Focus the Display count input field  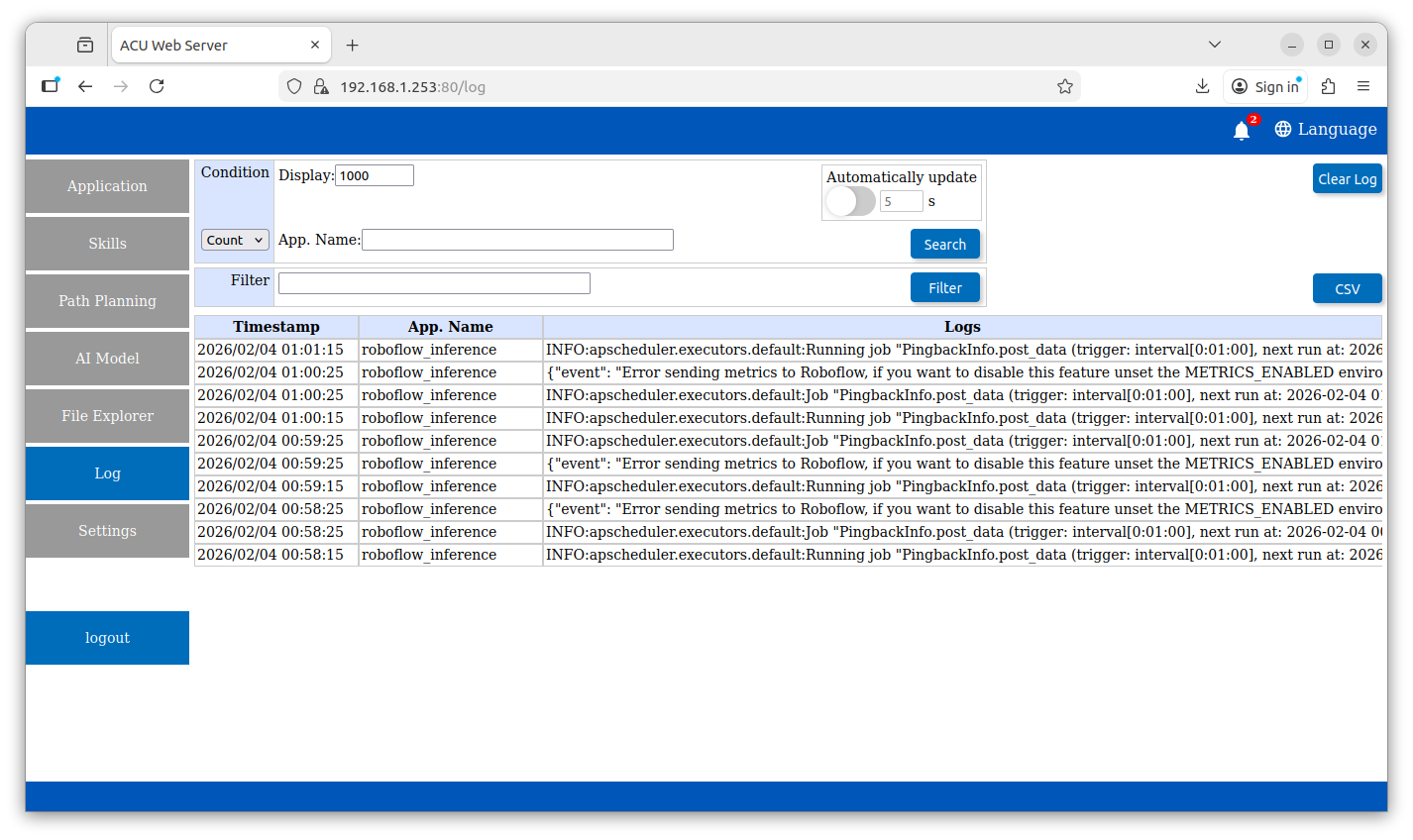point(375,175)
